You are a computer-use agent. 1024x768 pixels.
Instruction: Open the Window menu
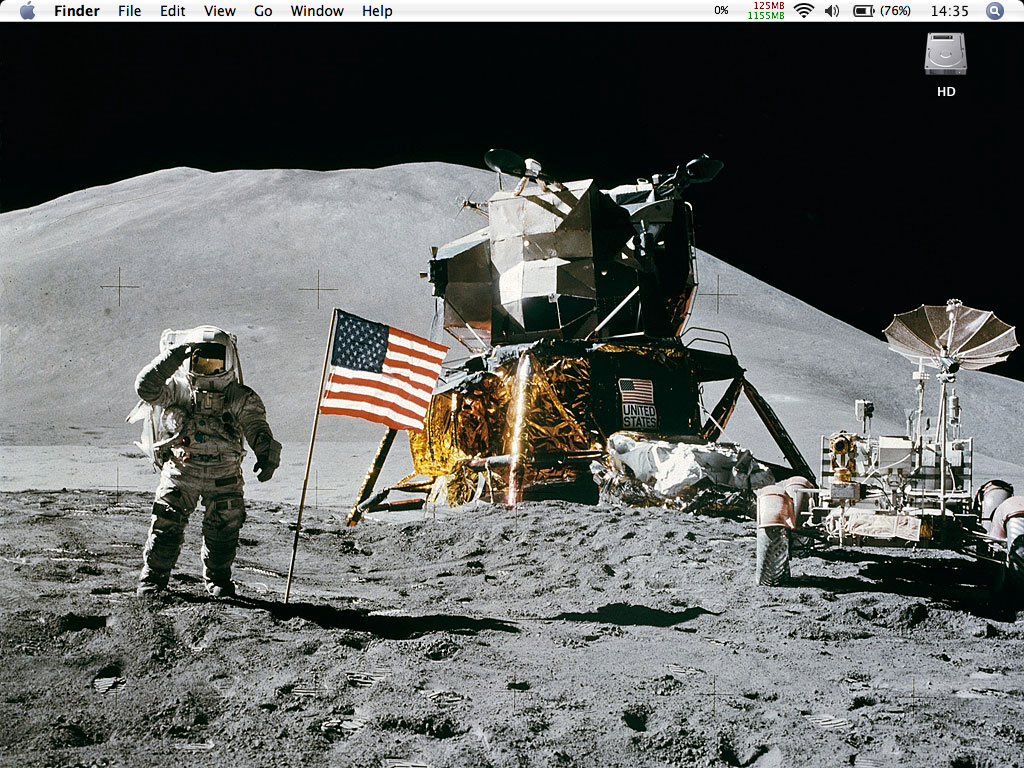point(317,10)
